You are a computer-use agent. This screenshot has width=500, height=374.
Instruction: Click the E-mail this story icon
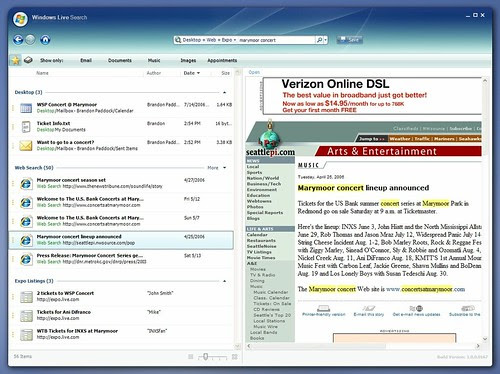[369, 308]
